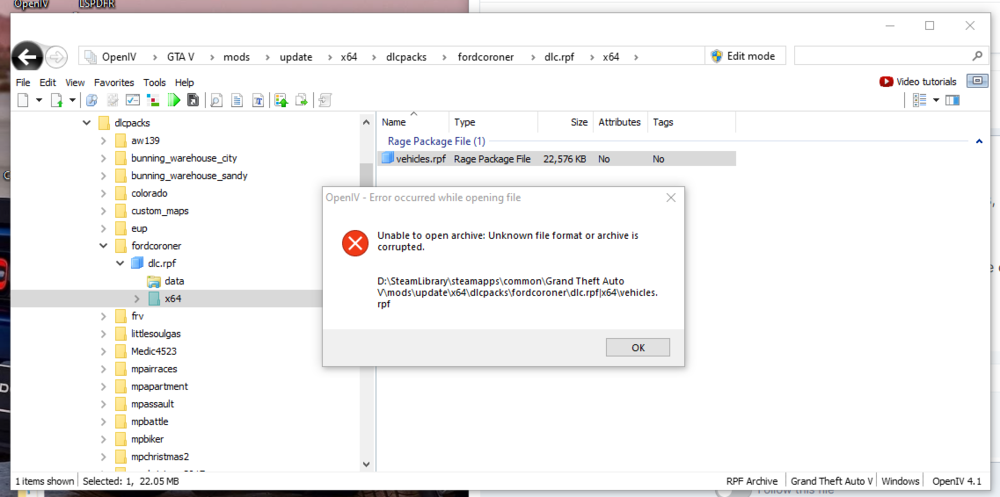
Task: Click the magnifier icon in search box
Action: (x=978, y=56)
